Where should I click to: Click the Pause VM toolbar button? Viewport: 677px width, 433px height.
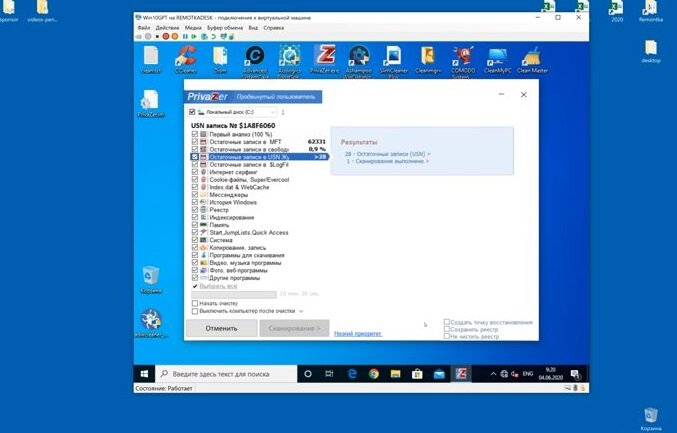pos(185,37)
